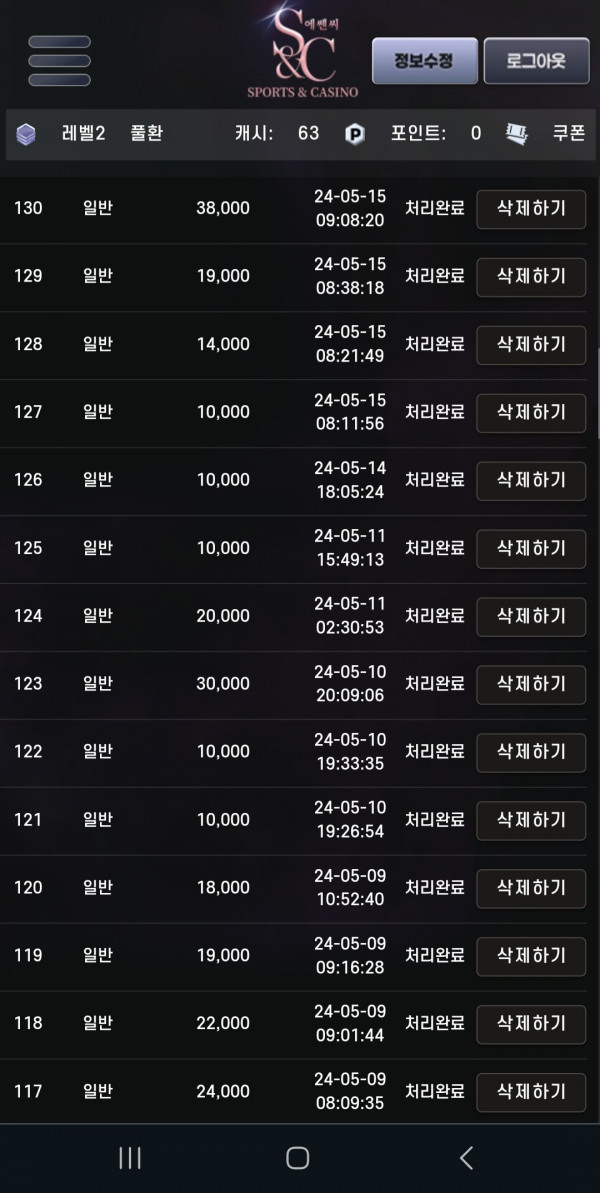Select the 풀환 menu item
Viewport: 600px width, 1193px height.
click(x=146, y=133)
